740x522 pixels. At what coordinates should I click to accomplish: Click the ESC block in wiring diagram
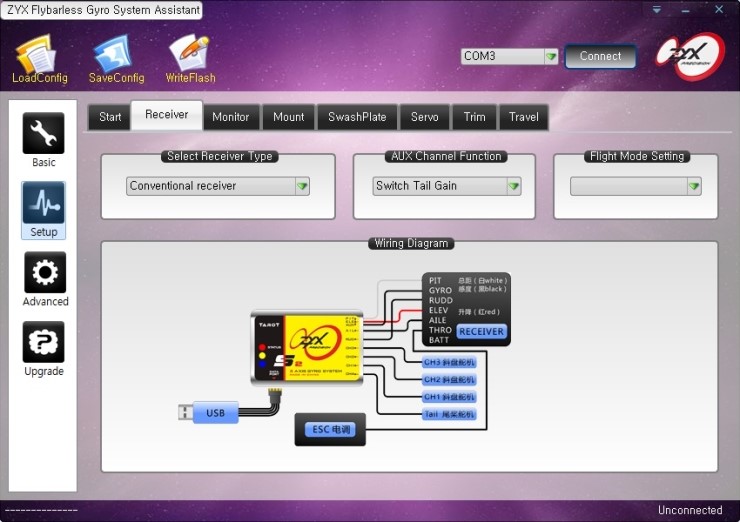coord(330,429)
